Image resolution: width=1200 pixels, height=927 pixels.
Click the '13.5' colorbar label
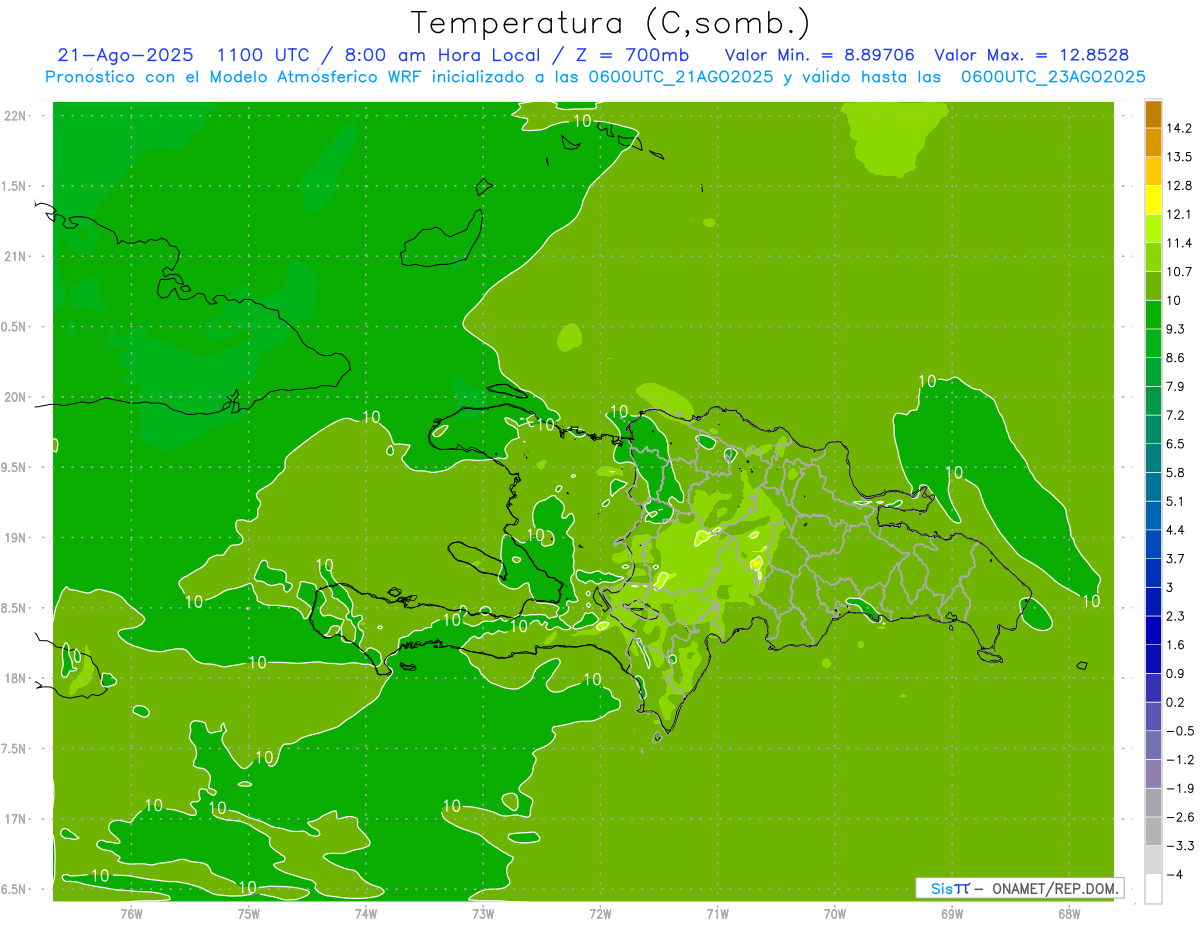pos(1180,157)
